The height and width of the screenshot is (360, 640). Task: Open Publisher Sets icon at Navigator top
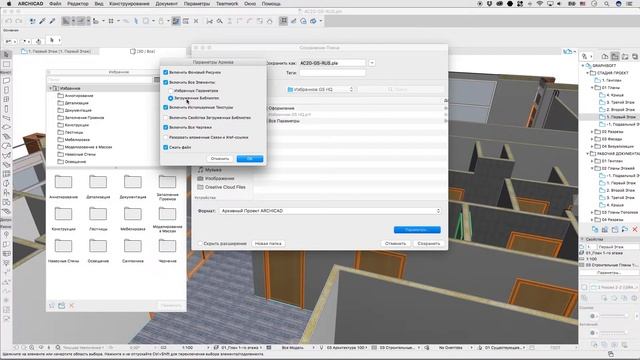pyautogui.click(x=635, y=56)
